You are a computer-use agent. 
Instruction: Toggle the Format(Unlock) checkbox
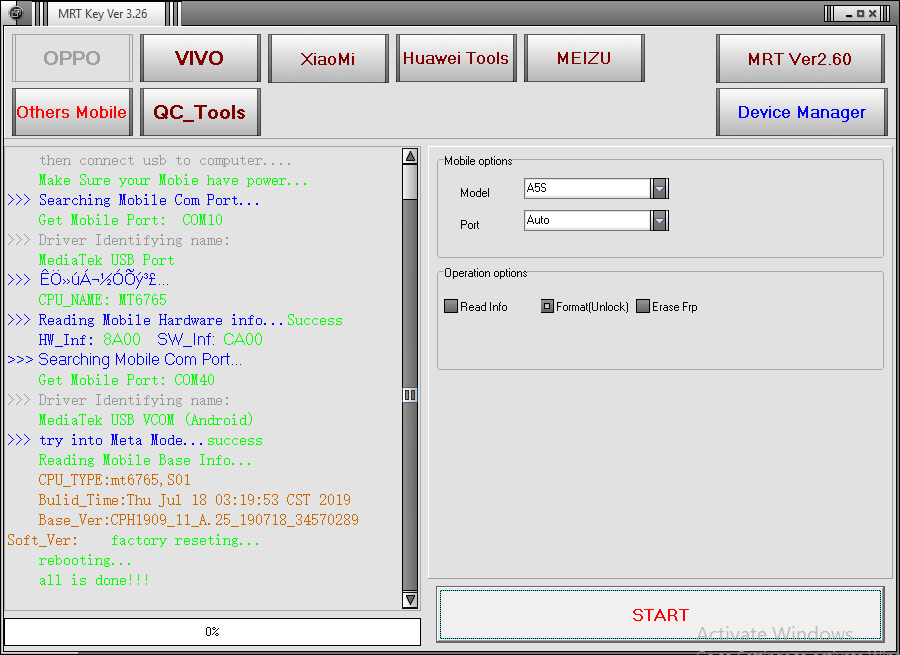(x=547, y=307)
